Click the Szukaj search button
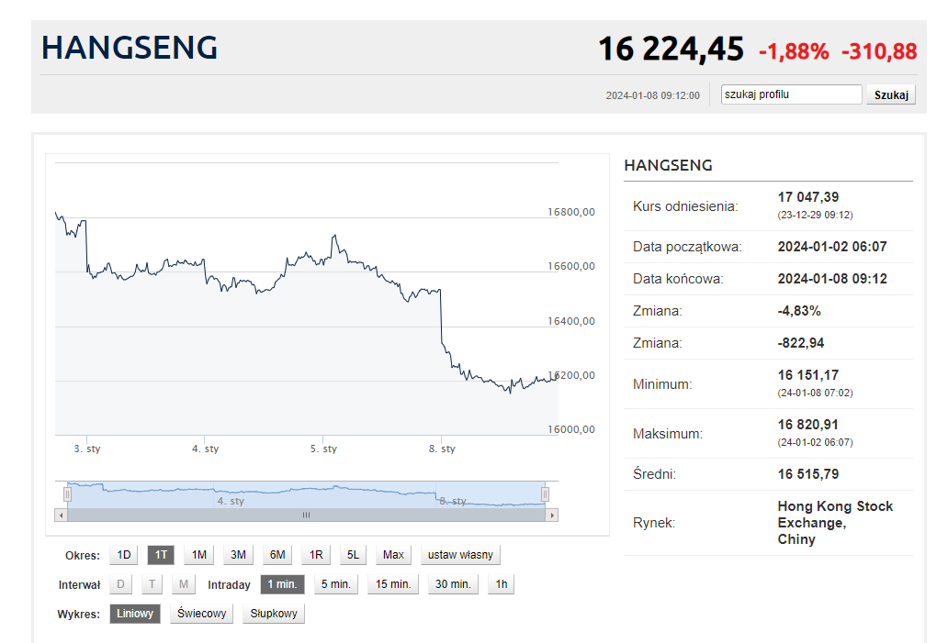This screenshot has width=948, height=643. pos(891,95)
